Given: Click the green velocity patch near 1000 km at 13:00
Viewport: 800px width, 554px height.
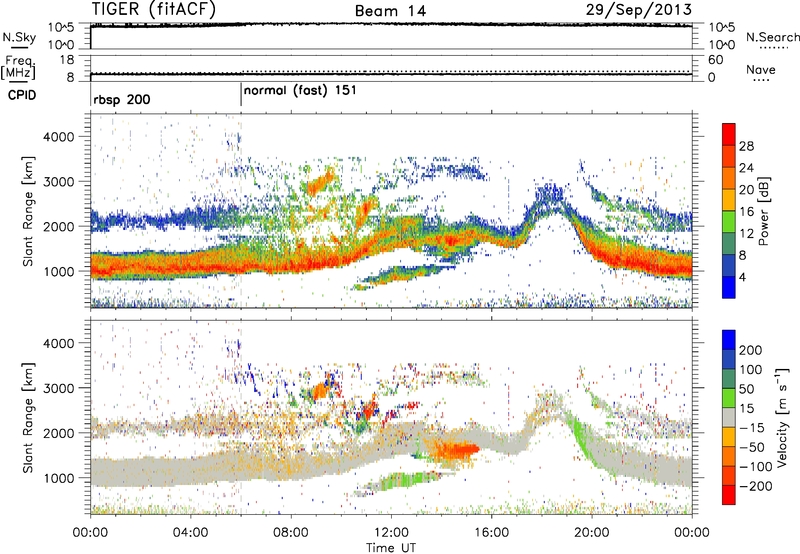Looking at the screenshot, I should pyautogui.click(x=408, y=479).
